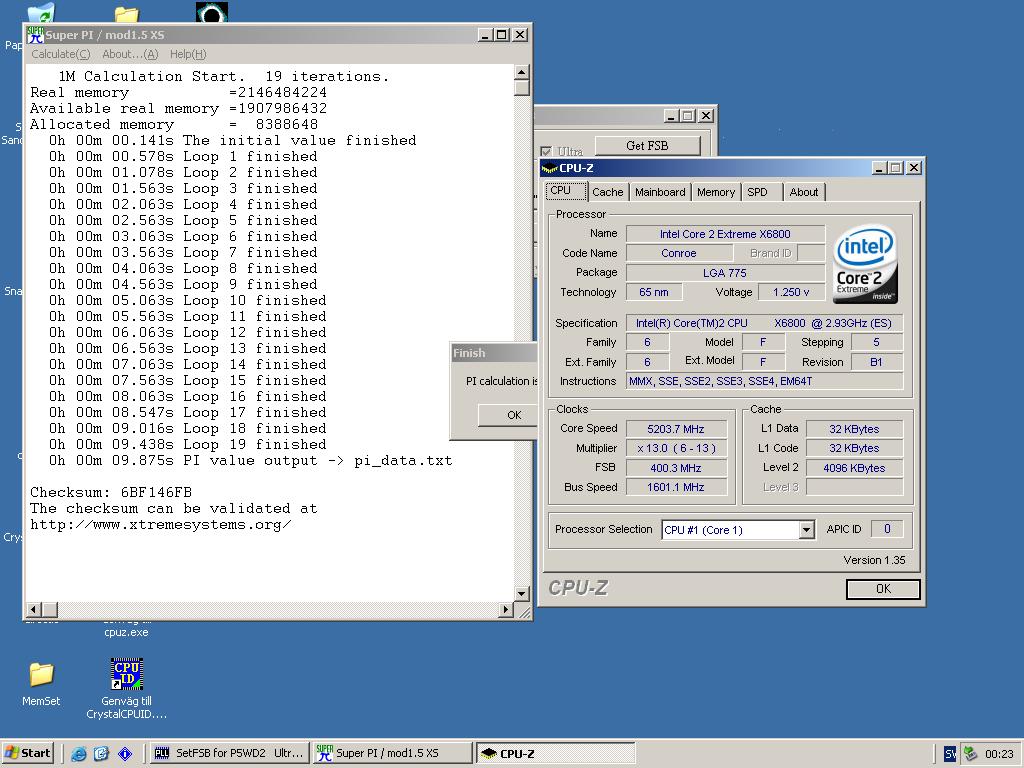Click the second quick launch icon with the e symbol
The width and height of the screenshot is (1024, 768).
coord(101,754)
